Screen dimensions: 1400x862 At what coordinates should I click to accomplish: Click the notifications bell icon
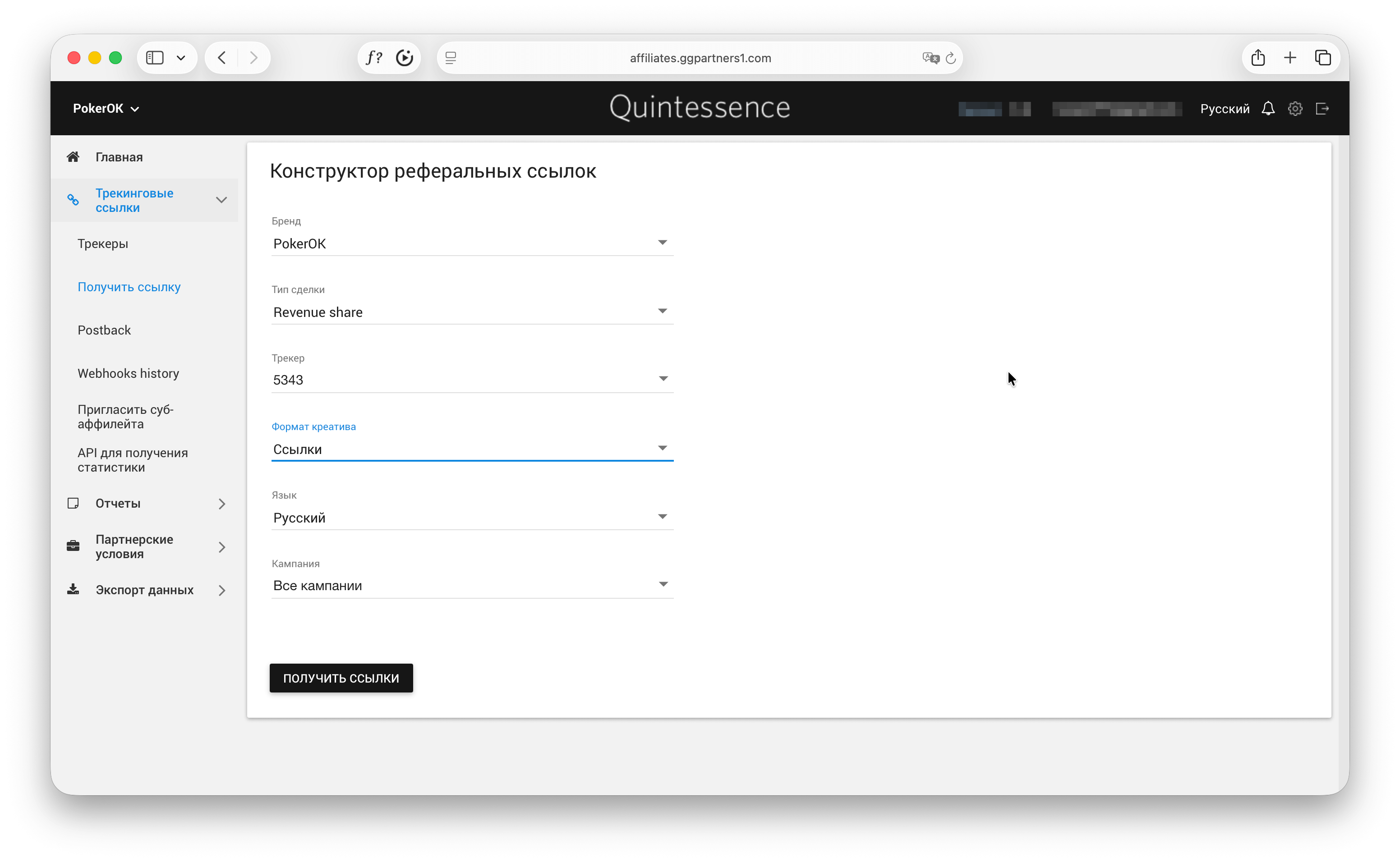1268,108
